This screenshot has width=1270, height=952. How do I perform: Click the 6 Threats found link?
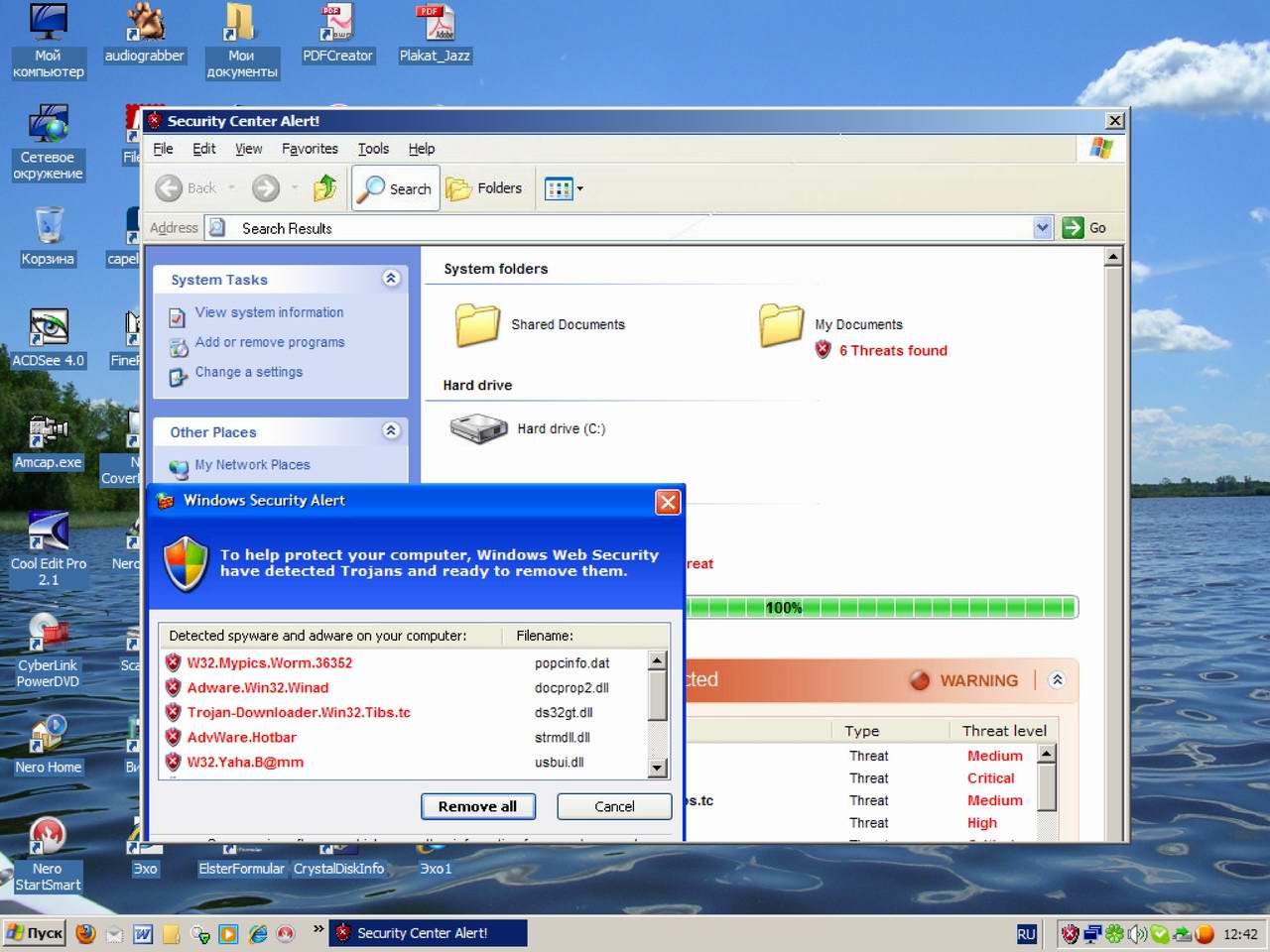point(893,350)
